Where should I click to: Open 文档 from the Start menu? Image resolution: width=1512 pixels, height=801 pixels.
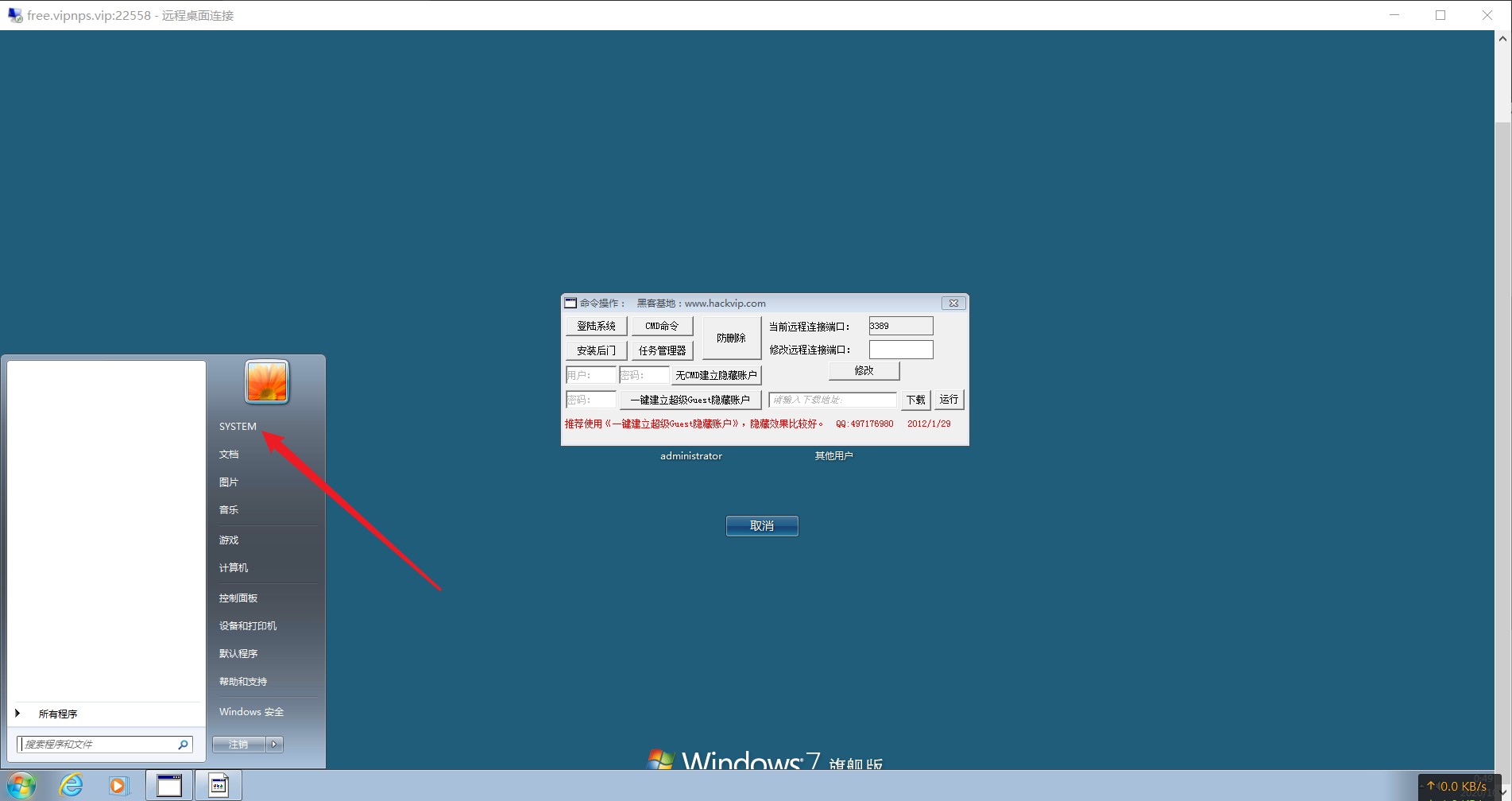tap(229, 455)
